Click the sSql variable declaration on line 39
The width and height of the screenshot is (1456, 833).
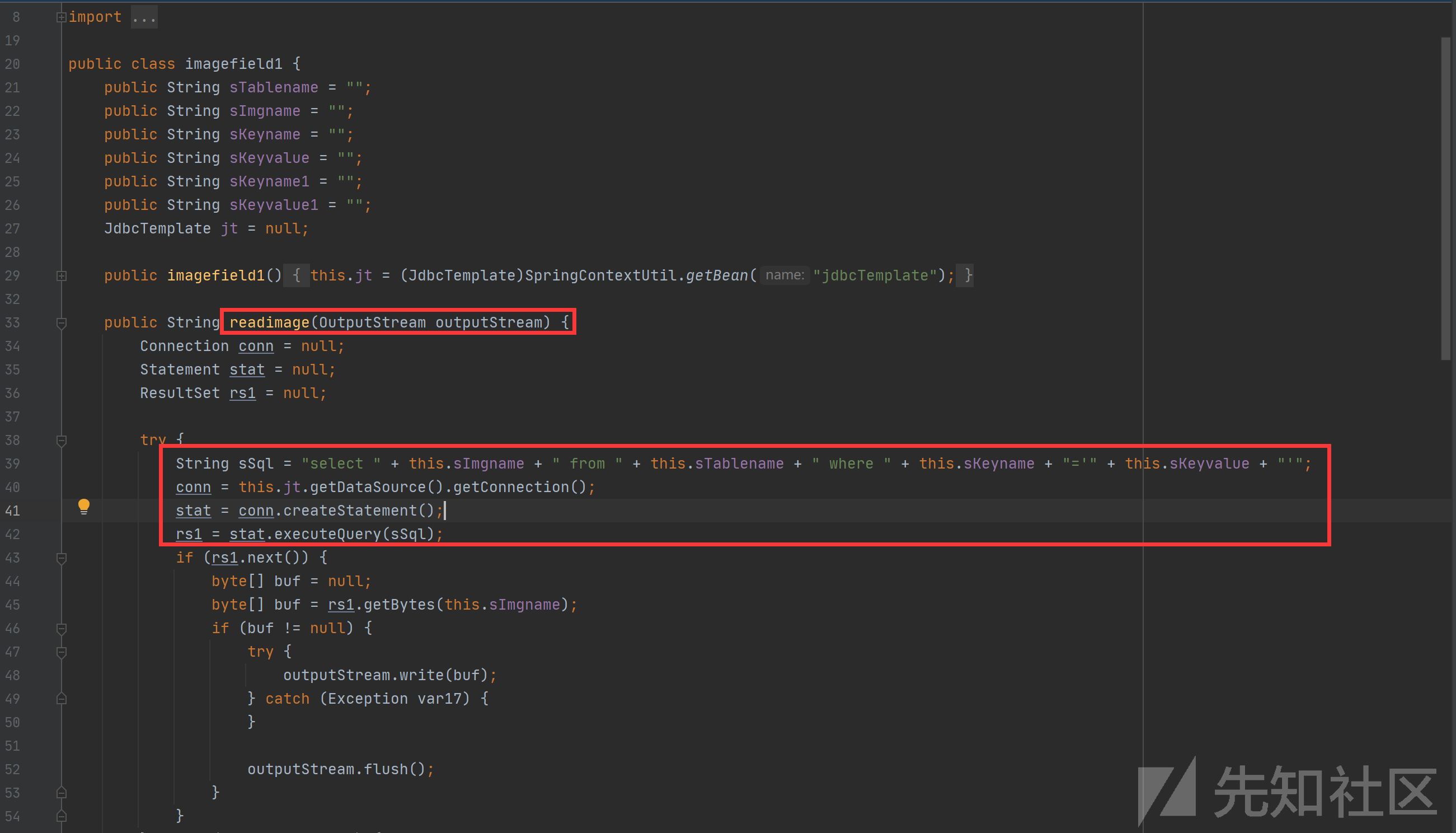point(256,464)
